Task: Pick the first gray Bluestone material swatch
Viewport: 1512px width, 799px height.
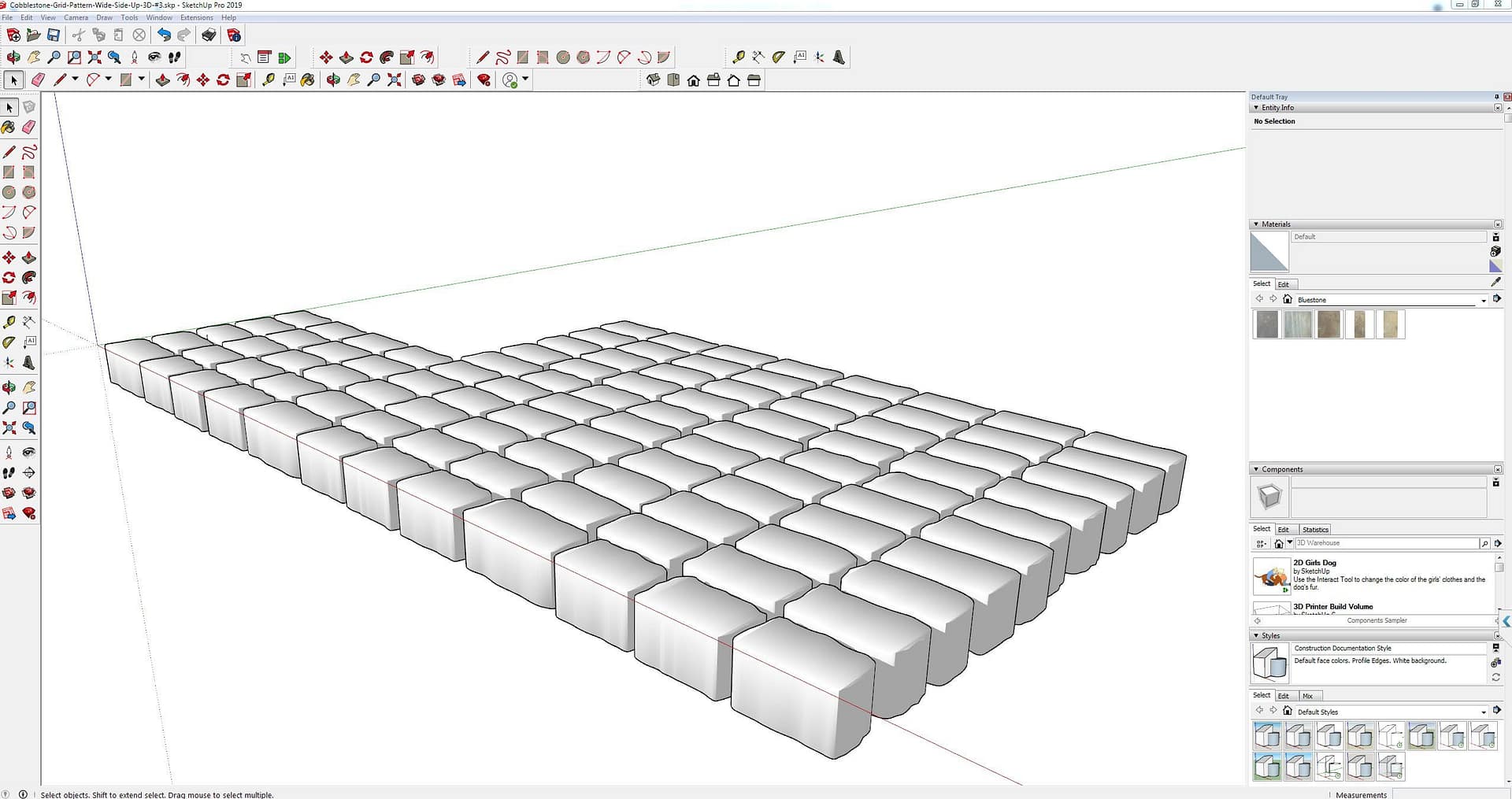Action: pos(1266,324)
